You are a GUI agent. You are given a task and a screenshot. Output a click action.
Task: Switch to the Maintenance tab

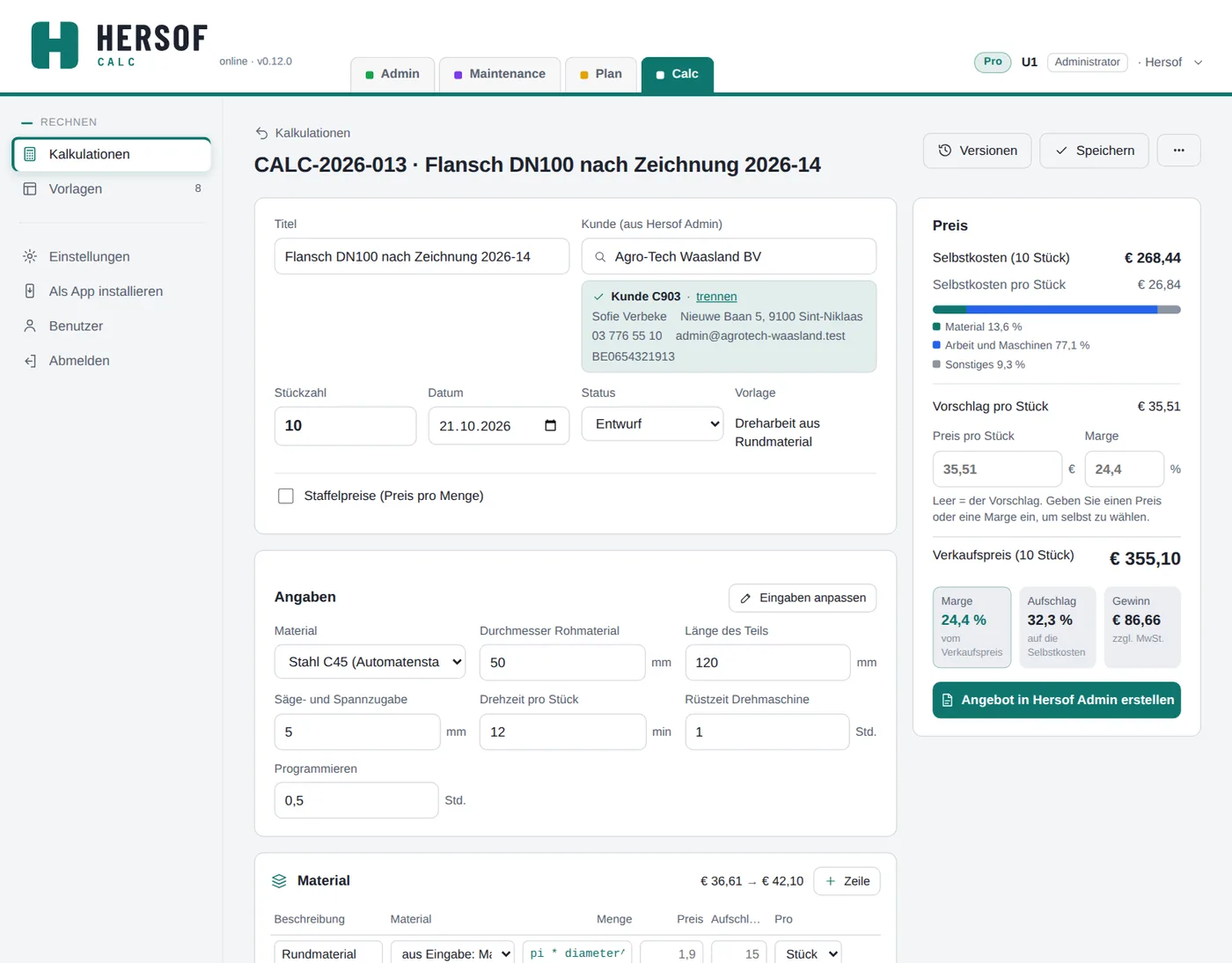499,74
